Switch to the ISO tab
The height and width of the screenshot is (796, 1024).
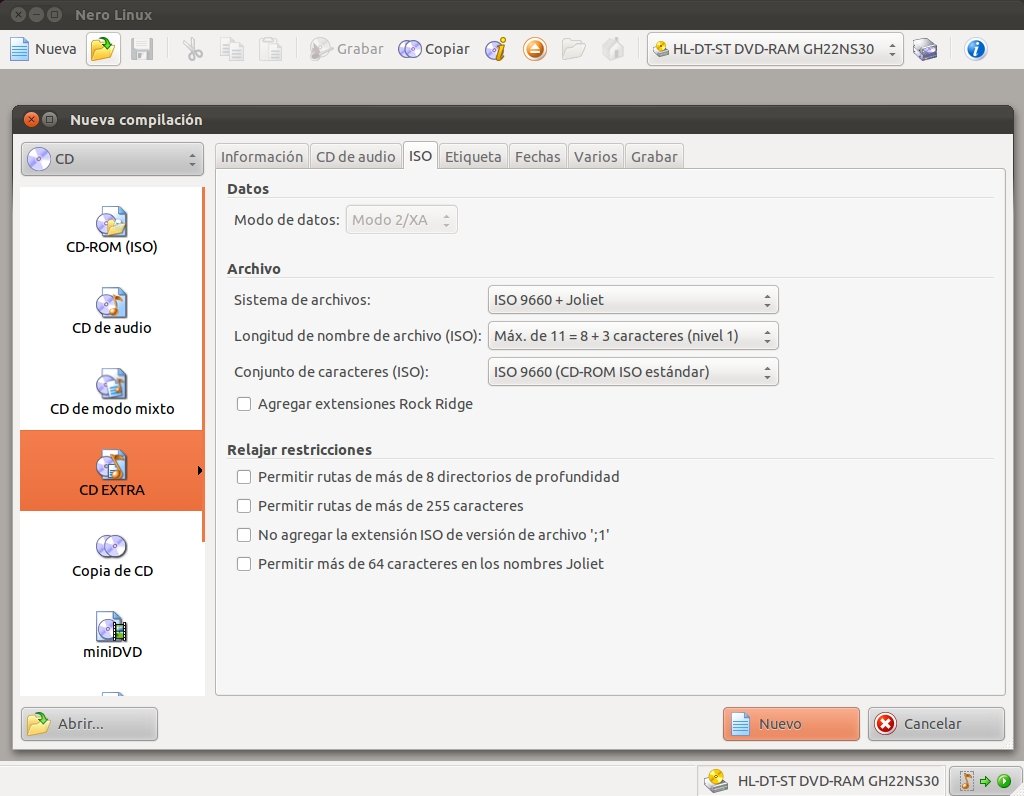coord(421,156)
